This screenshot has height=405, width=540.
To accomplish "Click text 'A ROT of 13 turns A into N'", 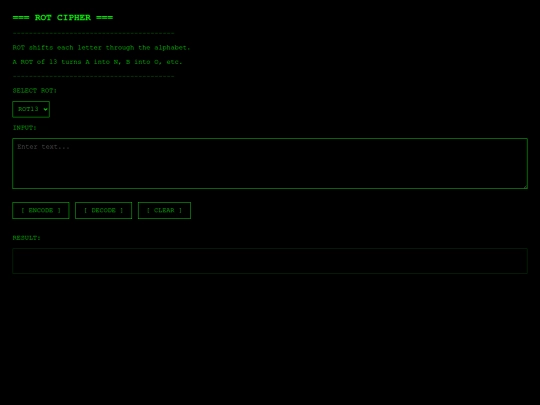I will click(65, 62).
